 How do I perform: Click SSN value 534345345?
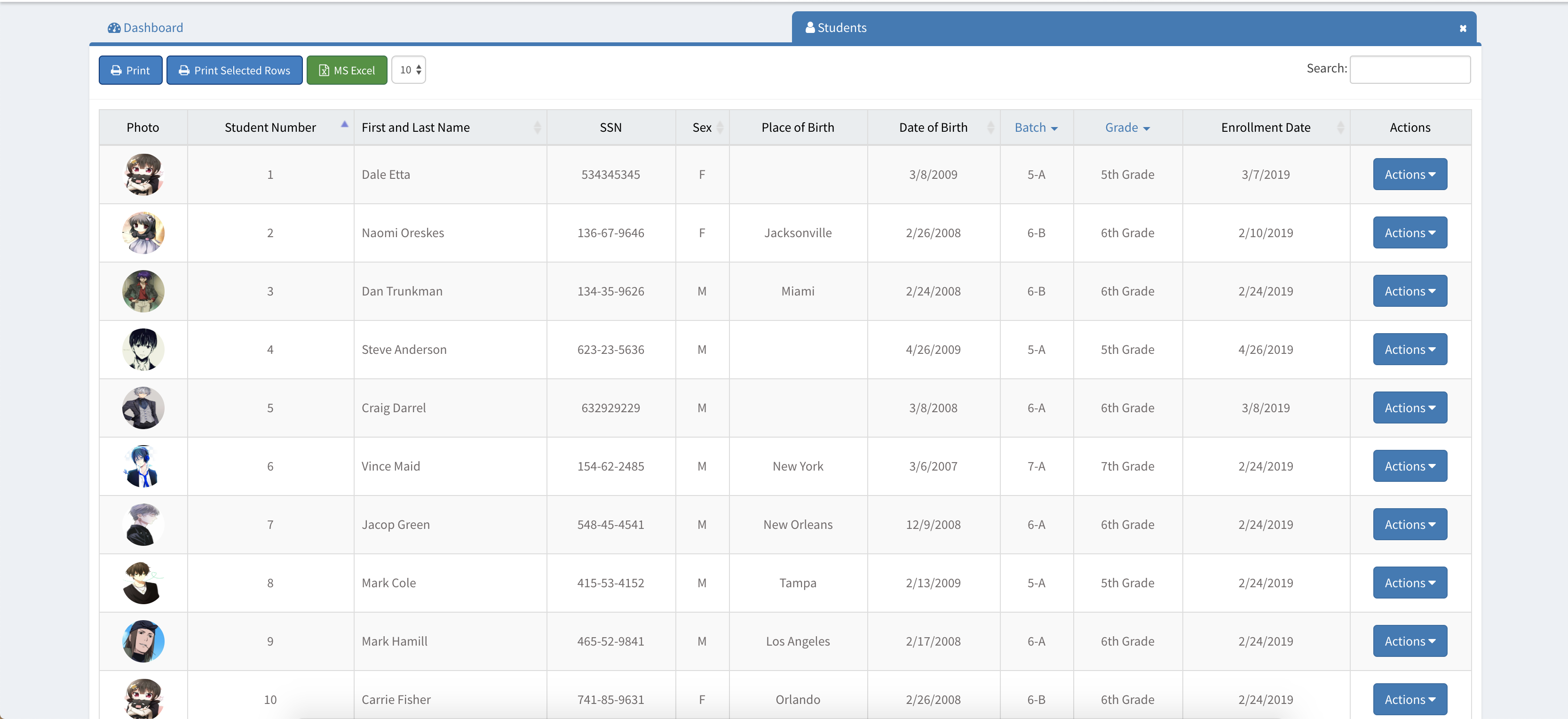[x=610, y=175]
